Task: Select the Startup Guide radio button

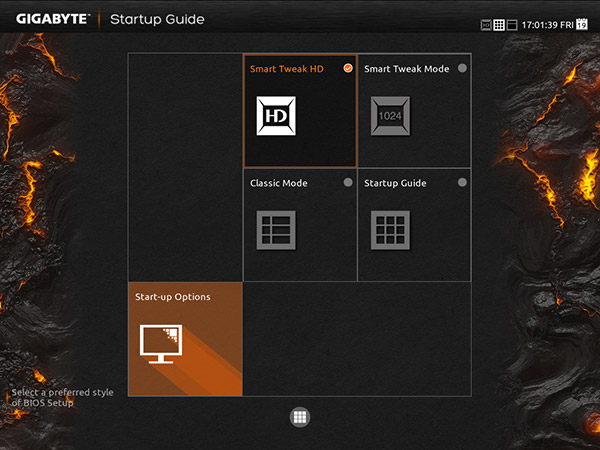Action: coord(462,182)
